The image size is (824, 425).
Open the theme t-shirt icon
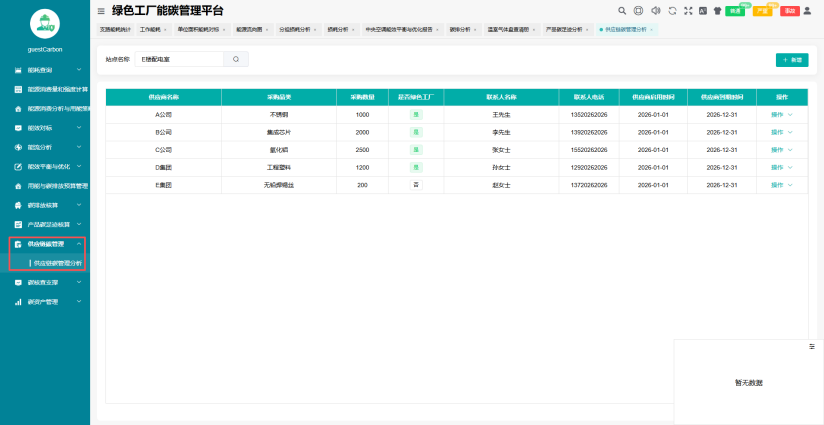(x=717, y=11)
